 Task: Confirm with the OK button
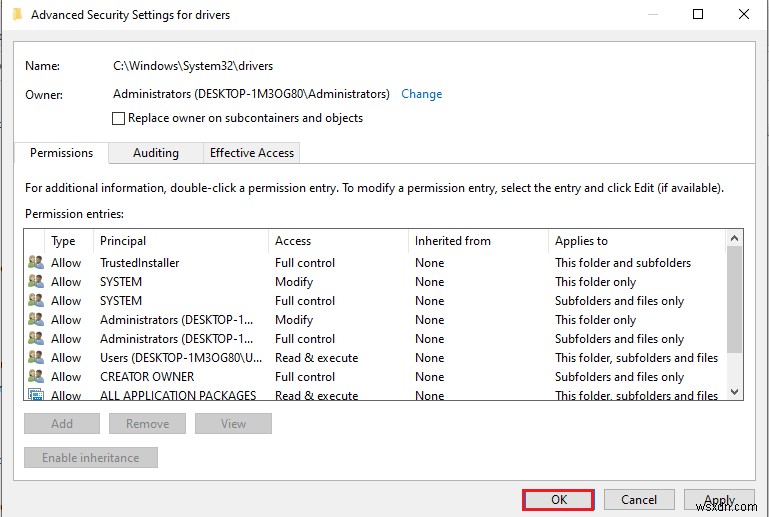click(x=559, y=500)
